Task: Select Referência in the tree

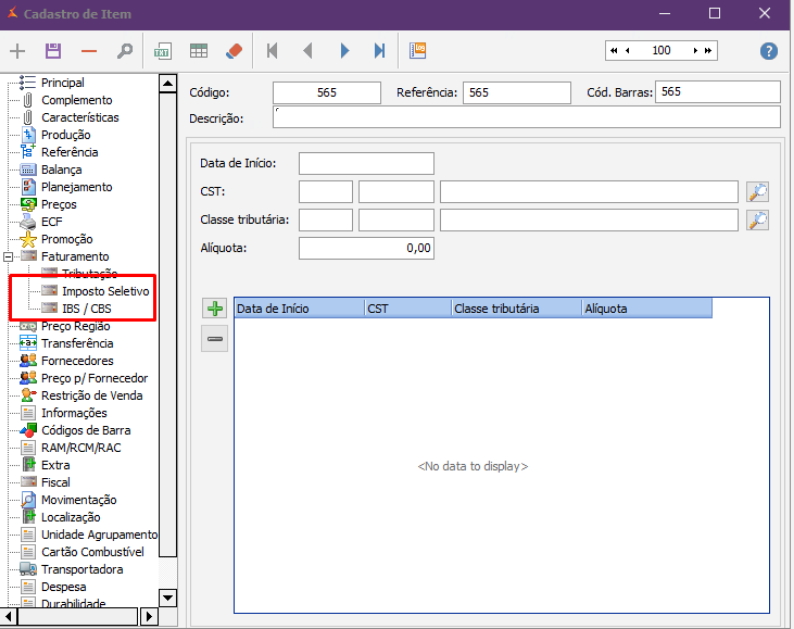Action: [x=70, y=152]
